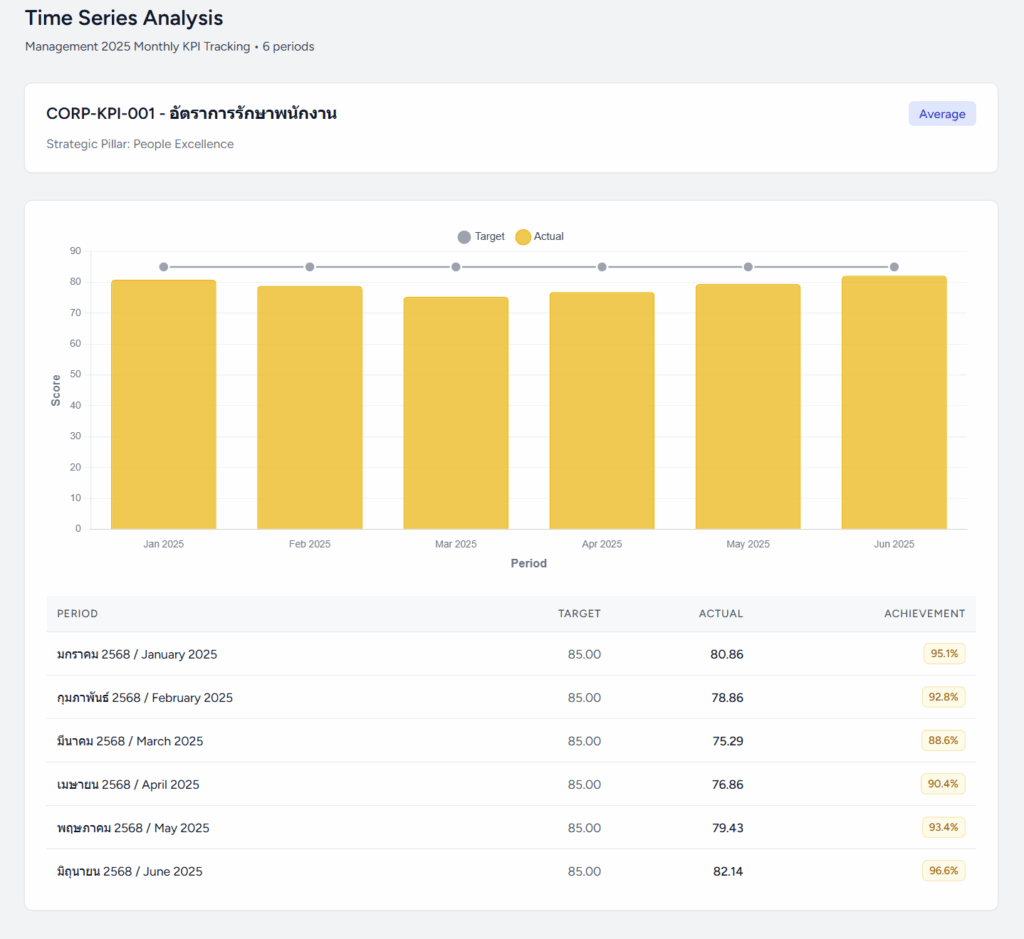Toggle the Target series in chart legend

[x=481, y=237]
